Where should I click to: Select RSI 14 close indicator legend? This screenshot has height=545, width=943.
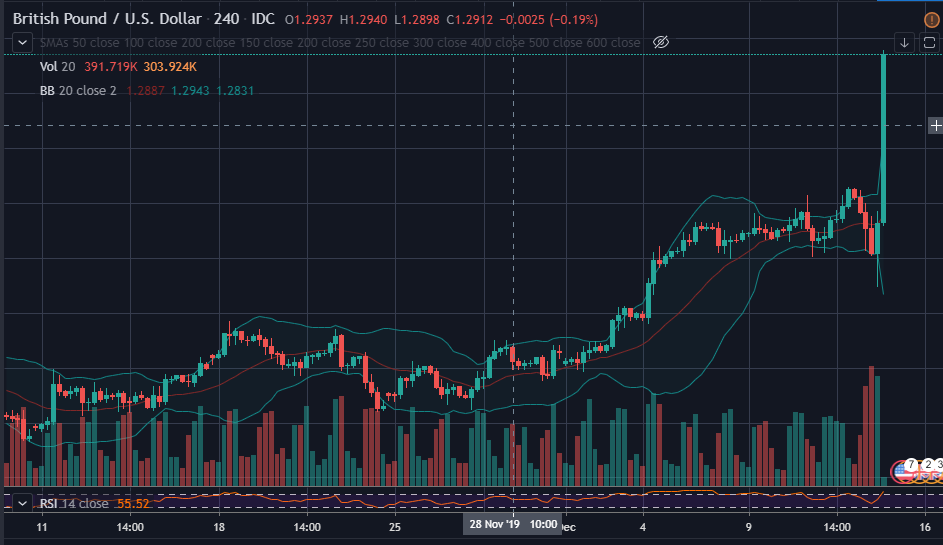click(x=74, y=503)
